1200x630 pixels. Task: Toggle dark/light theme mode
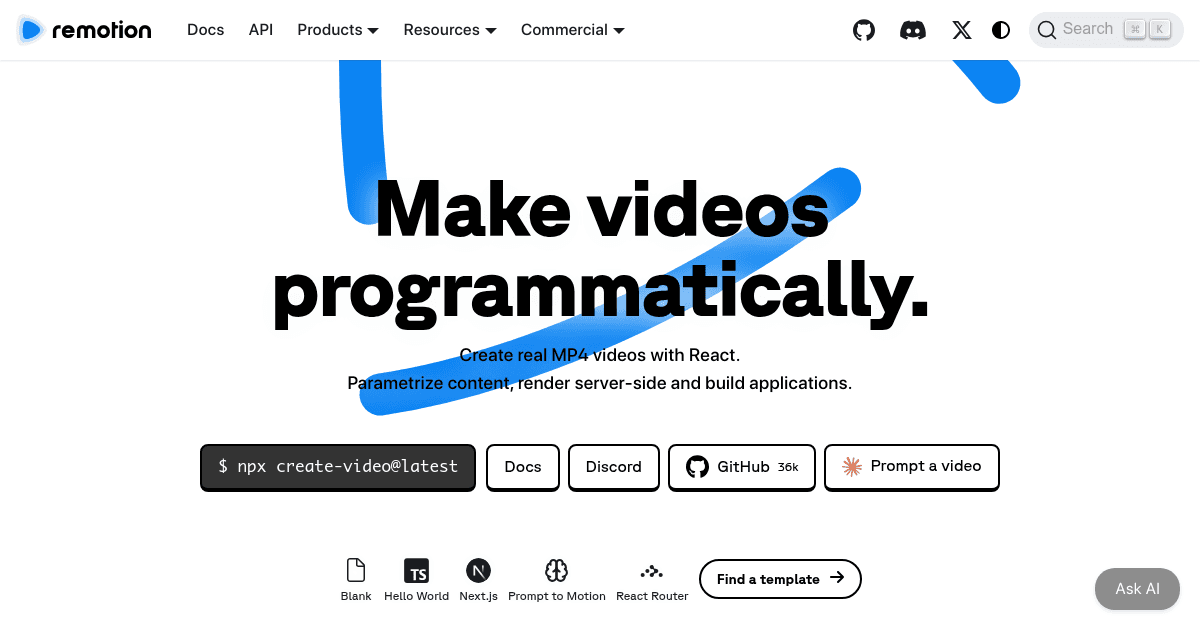[1001, 30]
